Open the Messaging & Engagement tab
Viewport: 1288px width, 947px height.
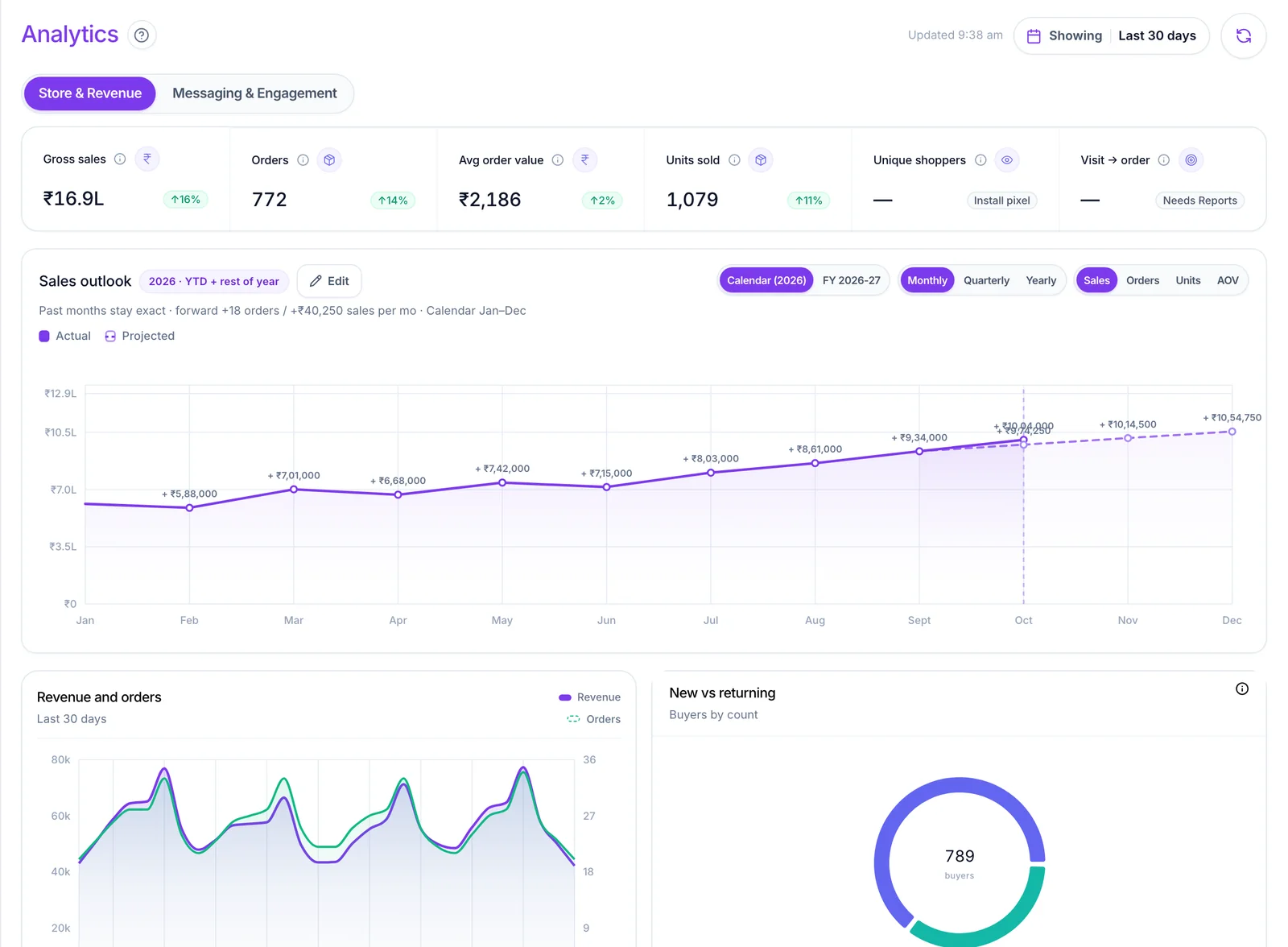coord(254,93)
